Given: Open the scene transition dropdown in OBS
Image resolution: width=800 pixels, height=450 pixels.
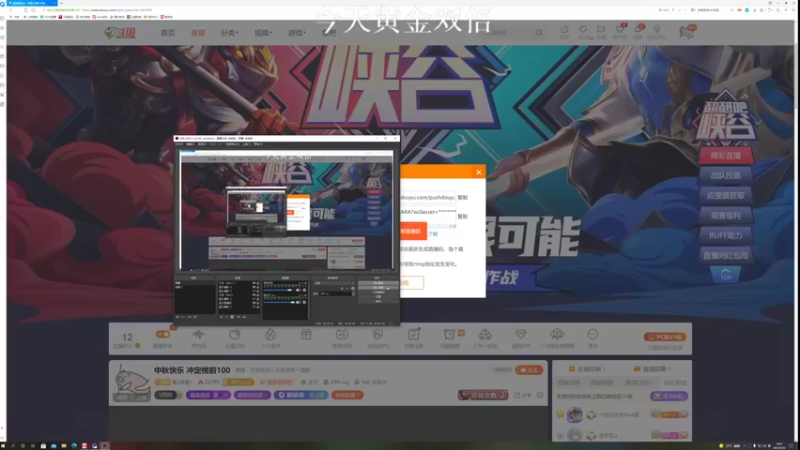Looking at the screenshot, I should (333, 283).
